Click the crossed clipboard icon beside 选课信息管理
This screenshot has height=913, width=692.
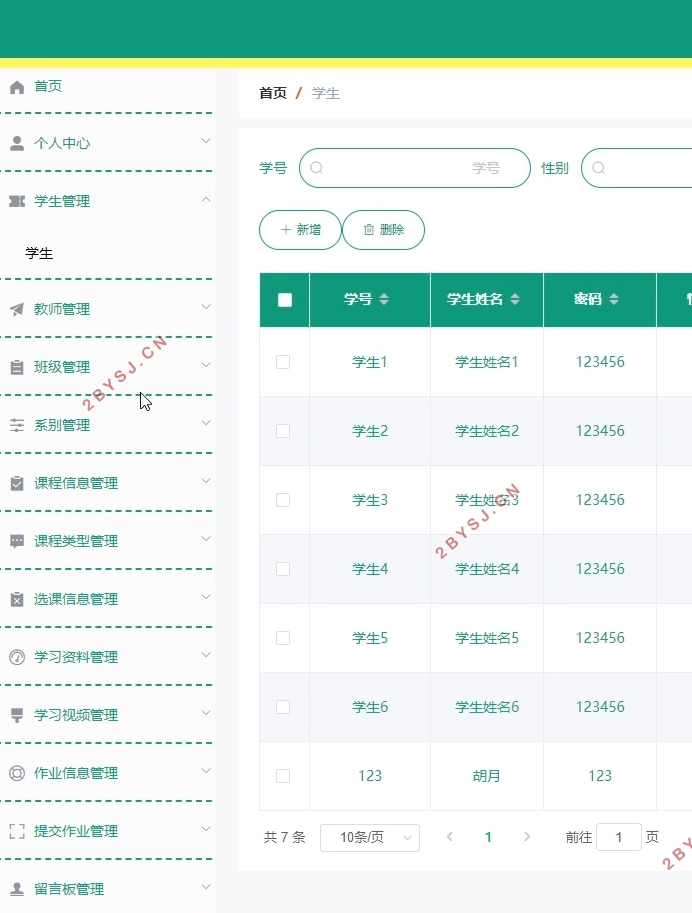point(17,599)
